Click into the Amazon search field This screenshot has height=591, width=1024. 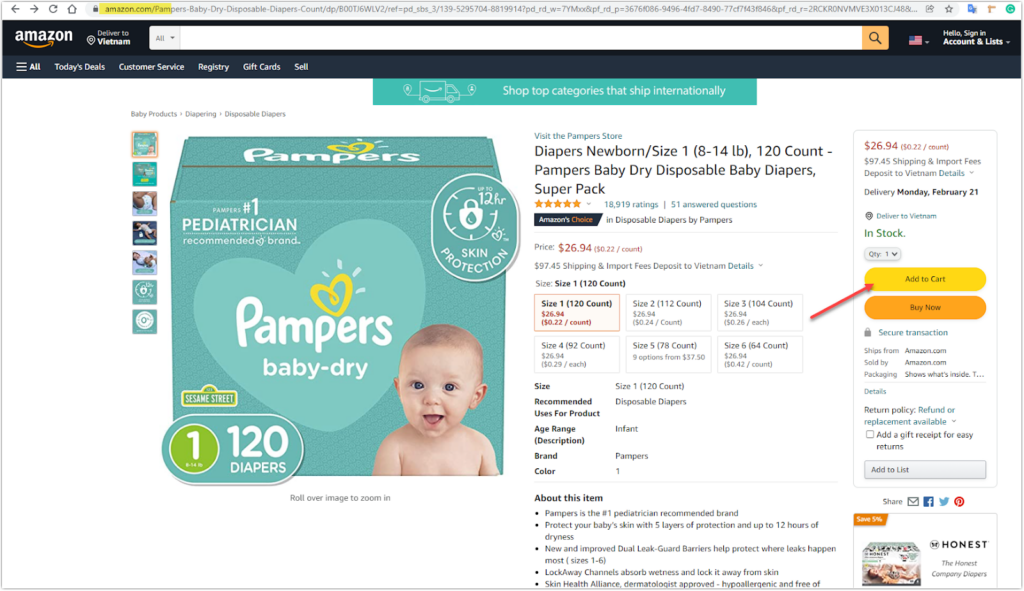[520, 38]
